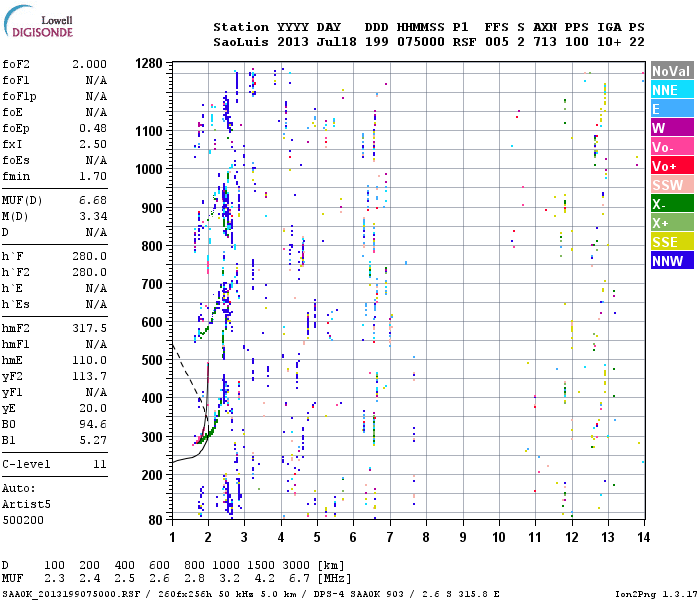
Task: Click the yE value 20.0
Action: coord(93,408)
